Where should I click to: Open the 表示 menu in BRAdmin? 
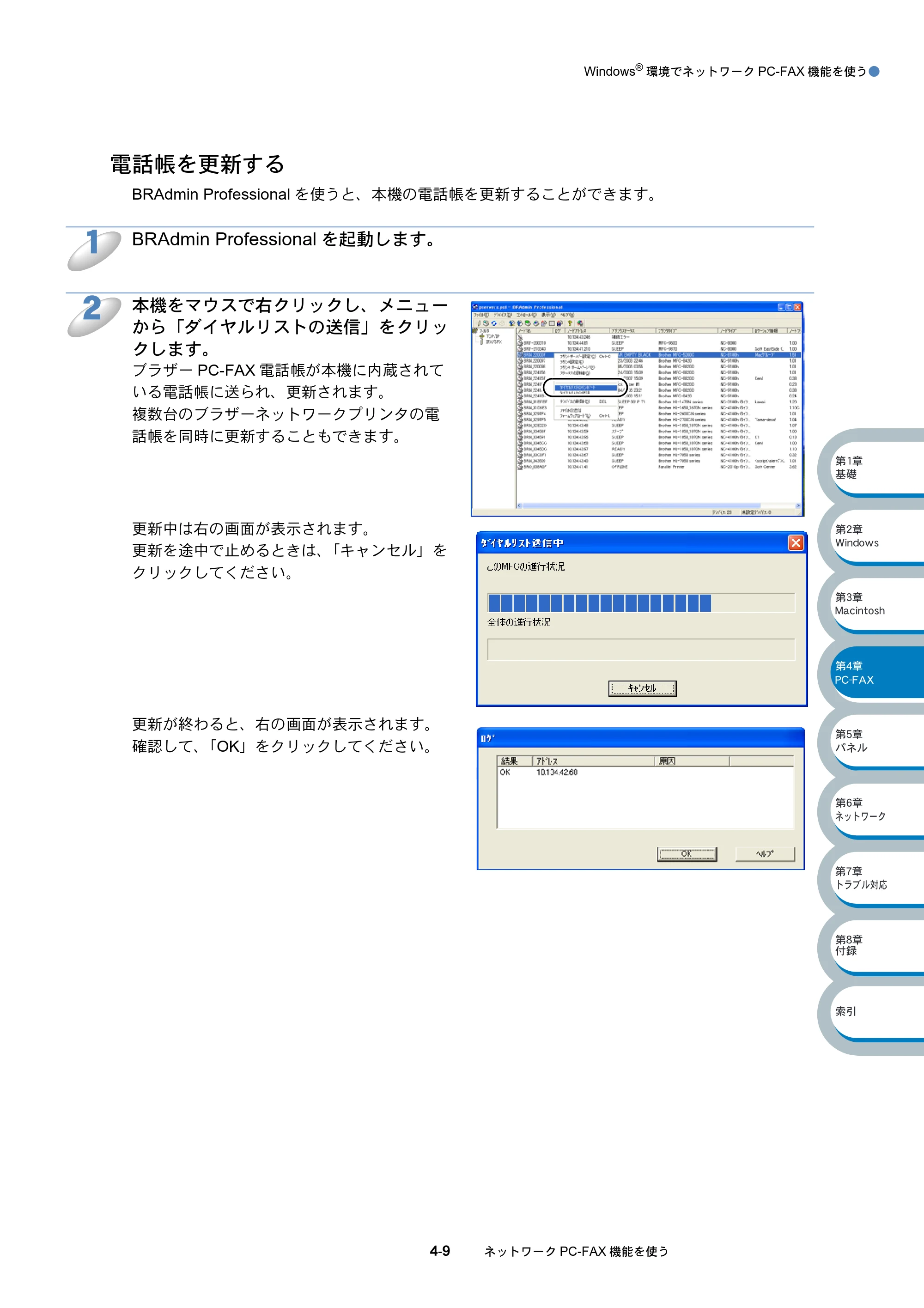tap(548, 315)
